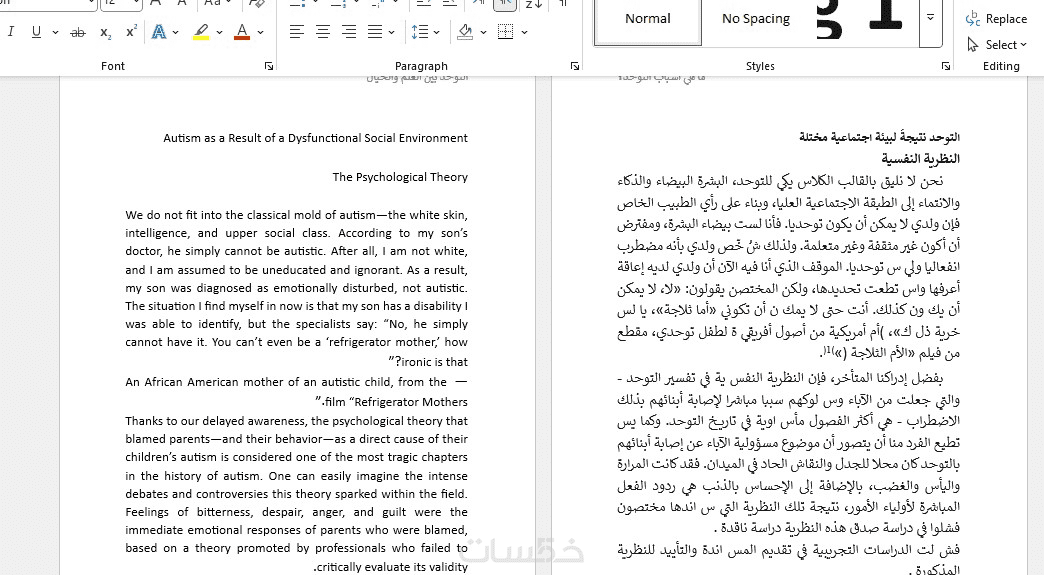Expand the justify options dropdown arrow
Screen dimensions: 1044x575
[x=392, y=32]
